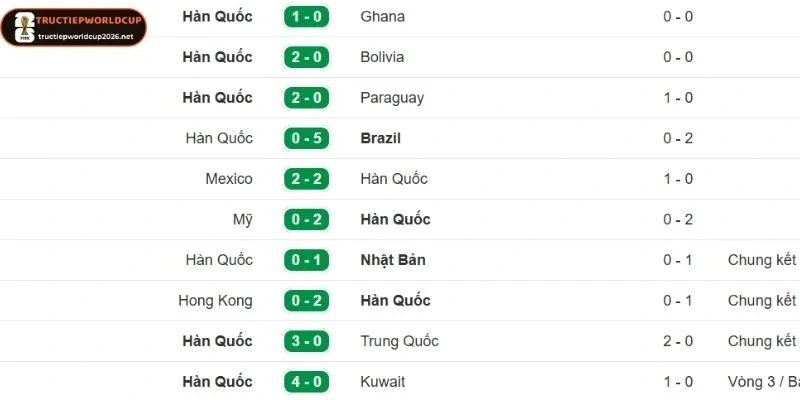Click the Trung Quốc team name

click(x=399, y=341)
